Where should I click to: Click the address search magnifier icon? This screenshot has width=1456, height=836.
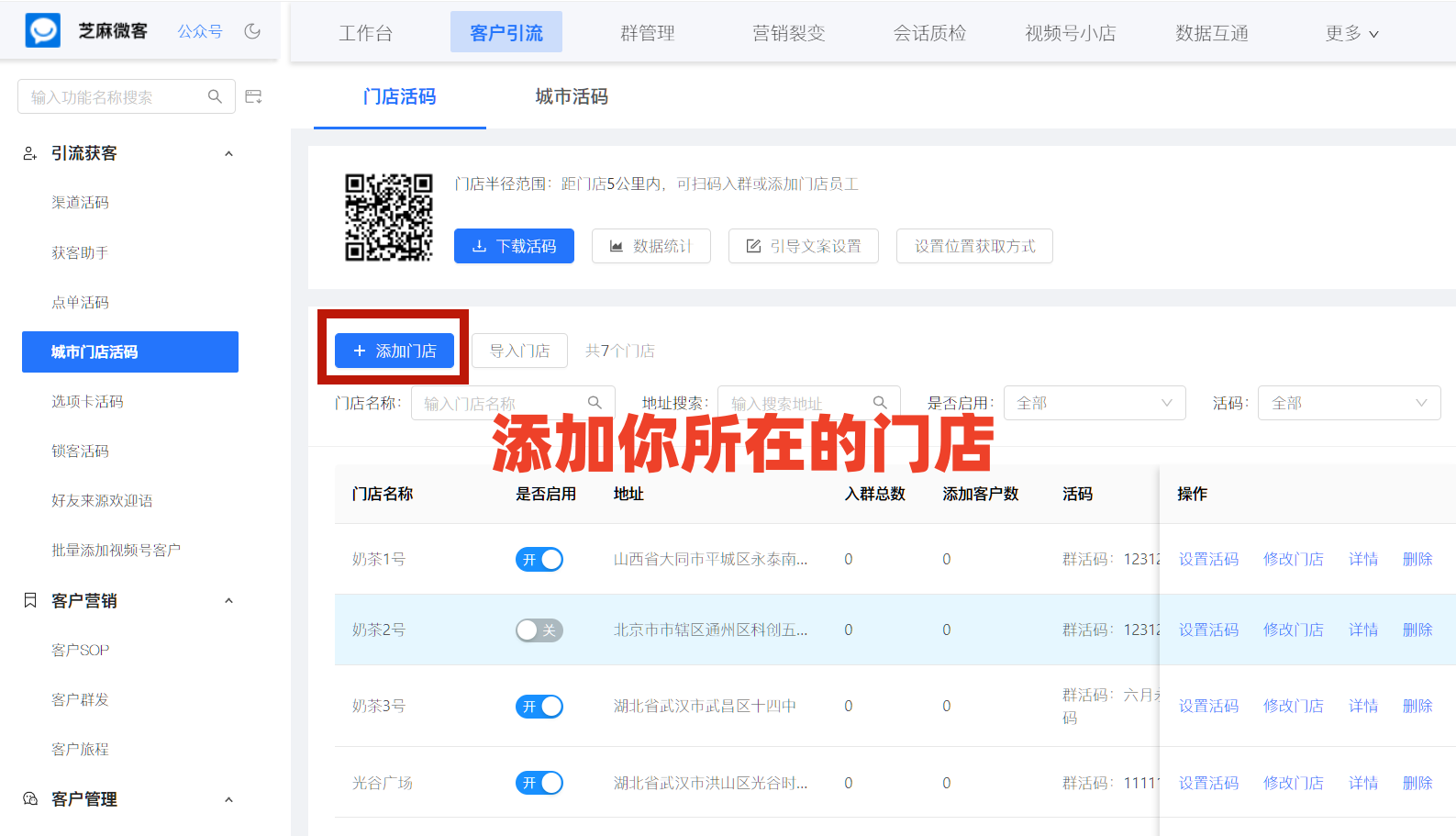tap(880, 403)
